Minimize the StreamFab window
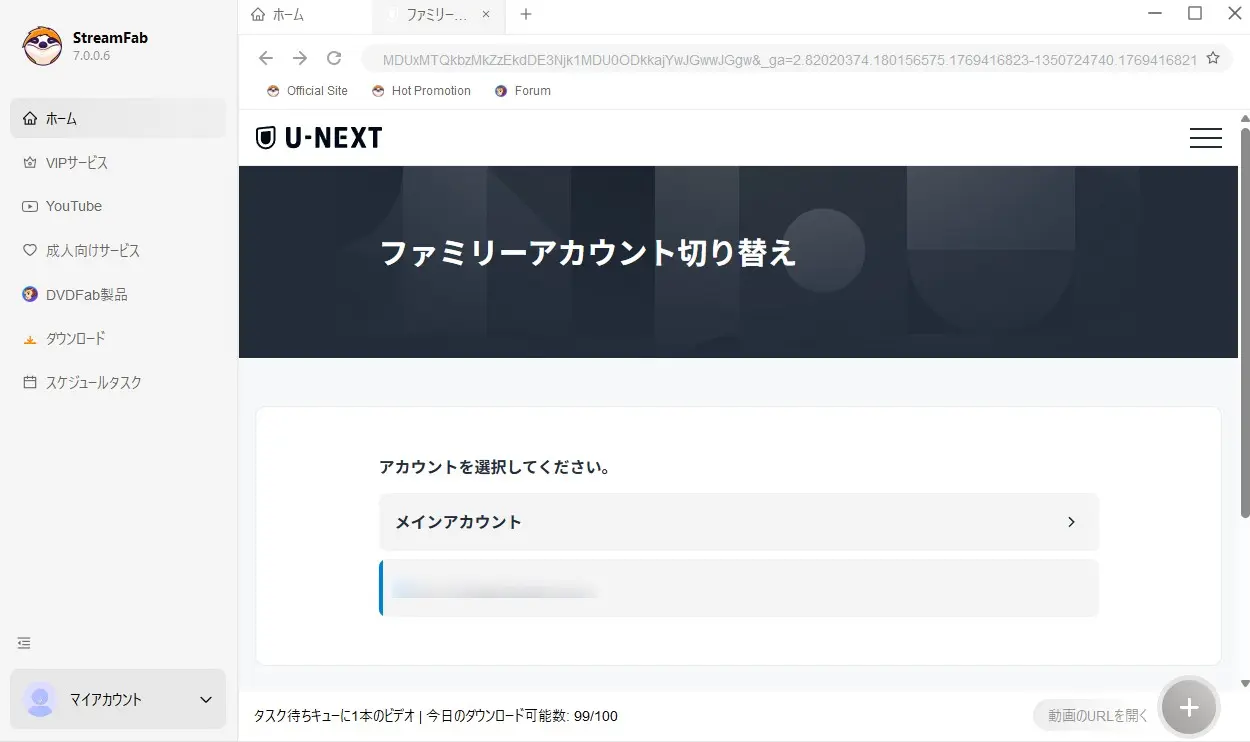This screenshot has width=1250, height=742. pyautogui.click(x=1157, y=13)
